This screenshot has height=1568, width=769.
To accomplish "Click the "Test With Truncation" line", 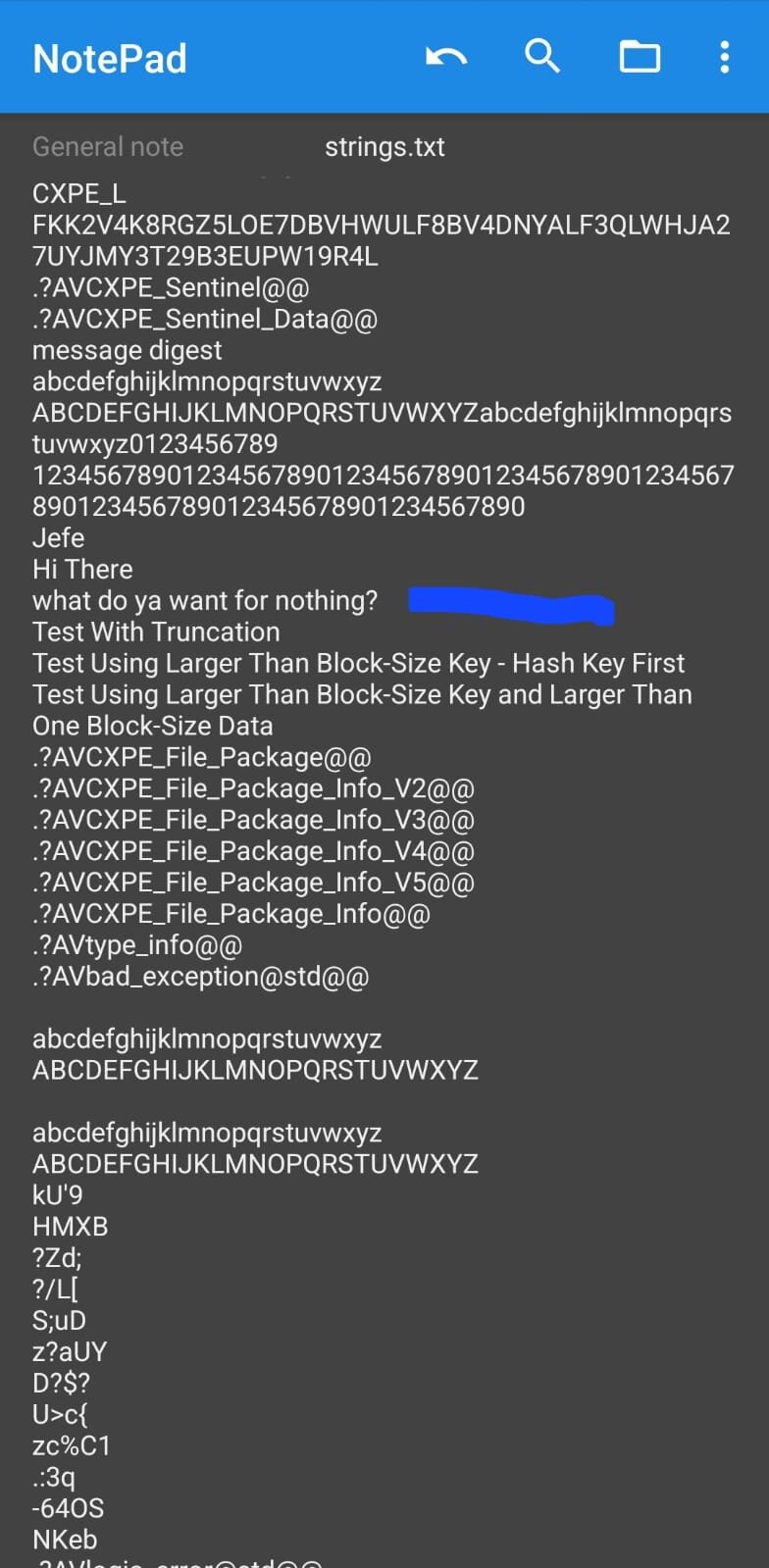I will [156, 632].
